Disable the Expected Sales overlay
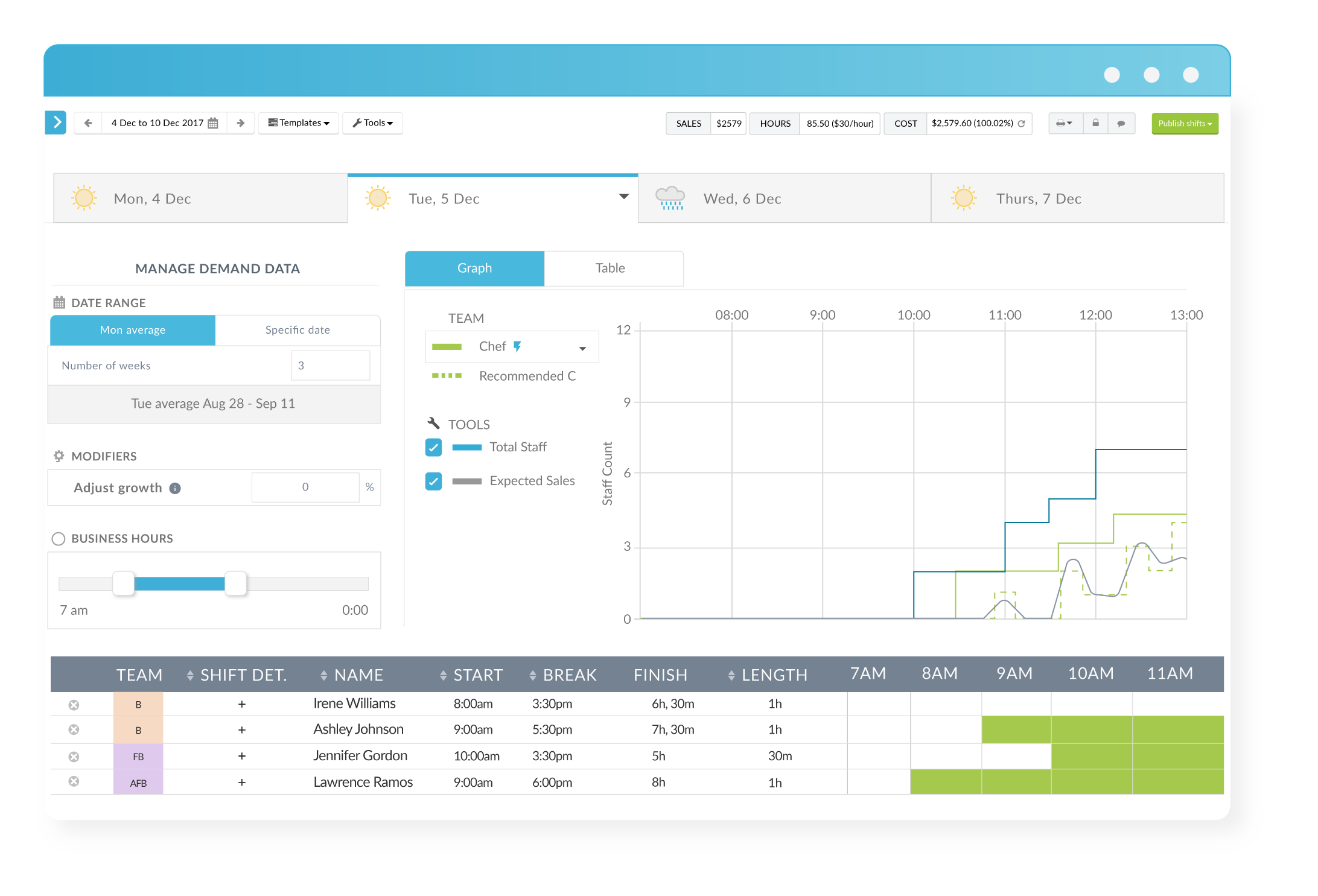The image size is (1318, 896). coord(433,481)
